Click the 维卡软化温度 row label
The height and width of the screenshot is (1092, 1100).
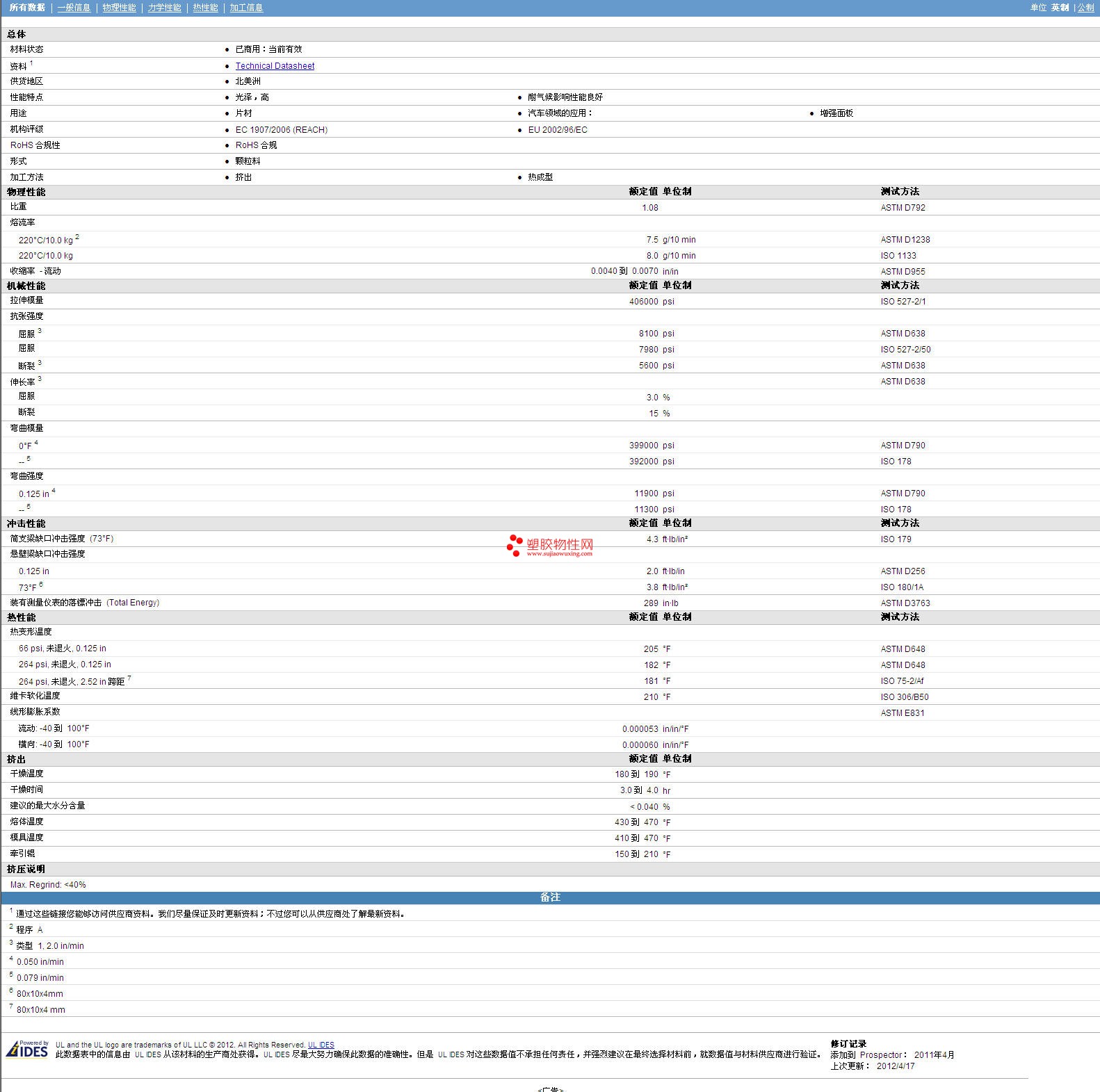point(35,696)
